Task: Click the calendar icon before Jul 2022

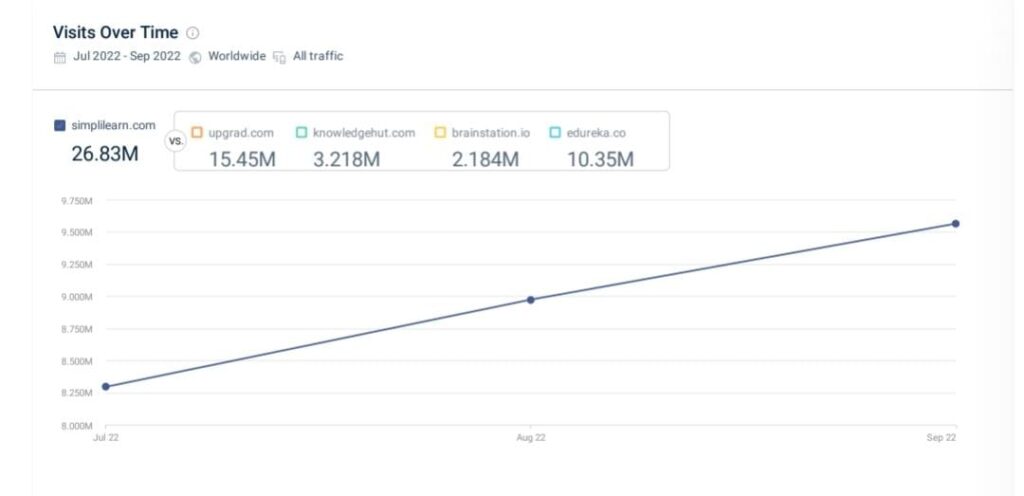Action: (x=59, y=57)
